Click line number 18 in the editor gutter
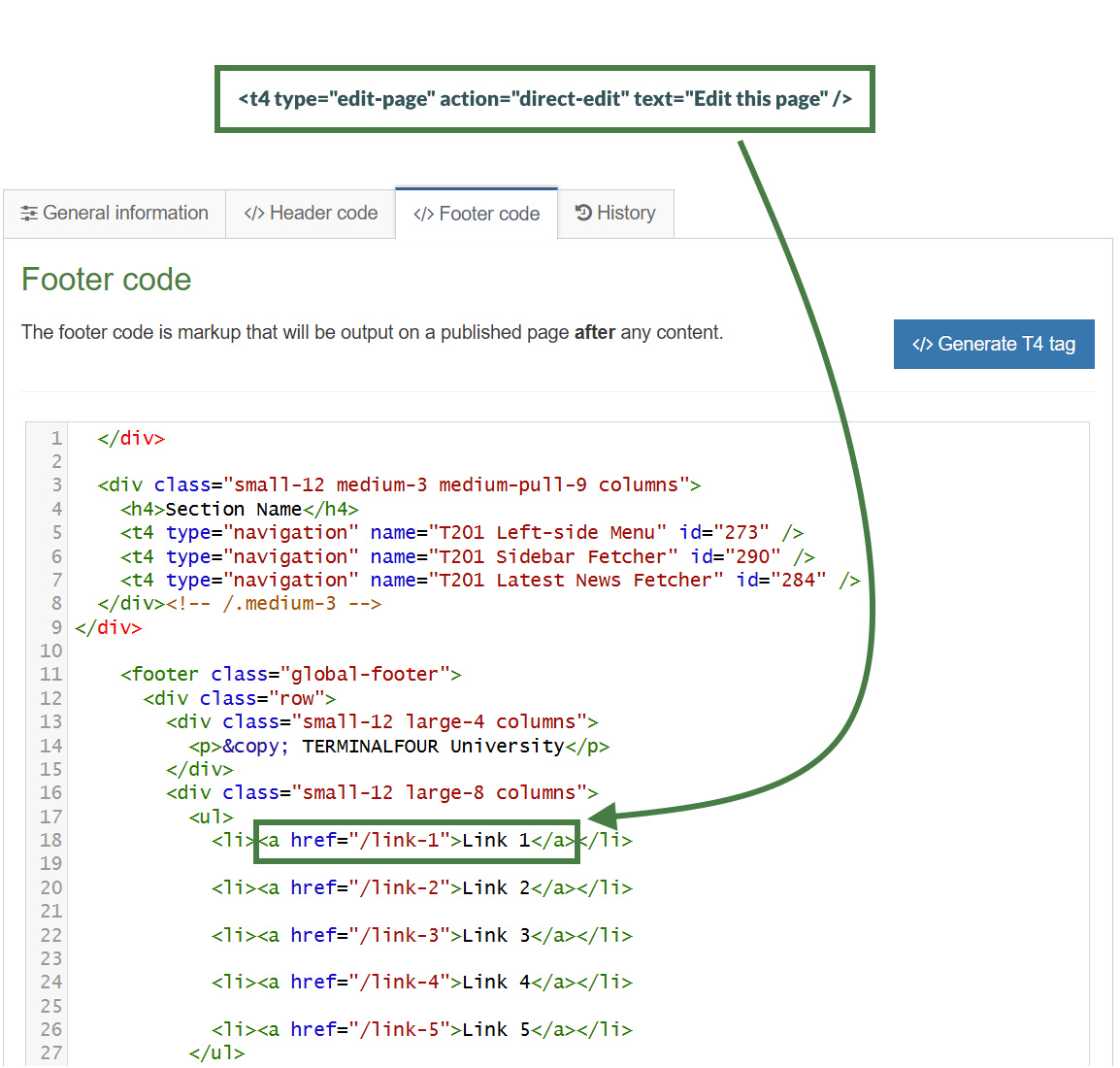Viewport: 1120px width, 1068px height. point(50,841)
